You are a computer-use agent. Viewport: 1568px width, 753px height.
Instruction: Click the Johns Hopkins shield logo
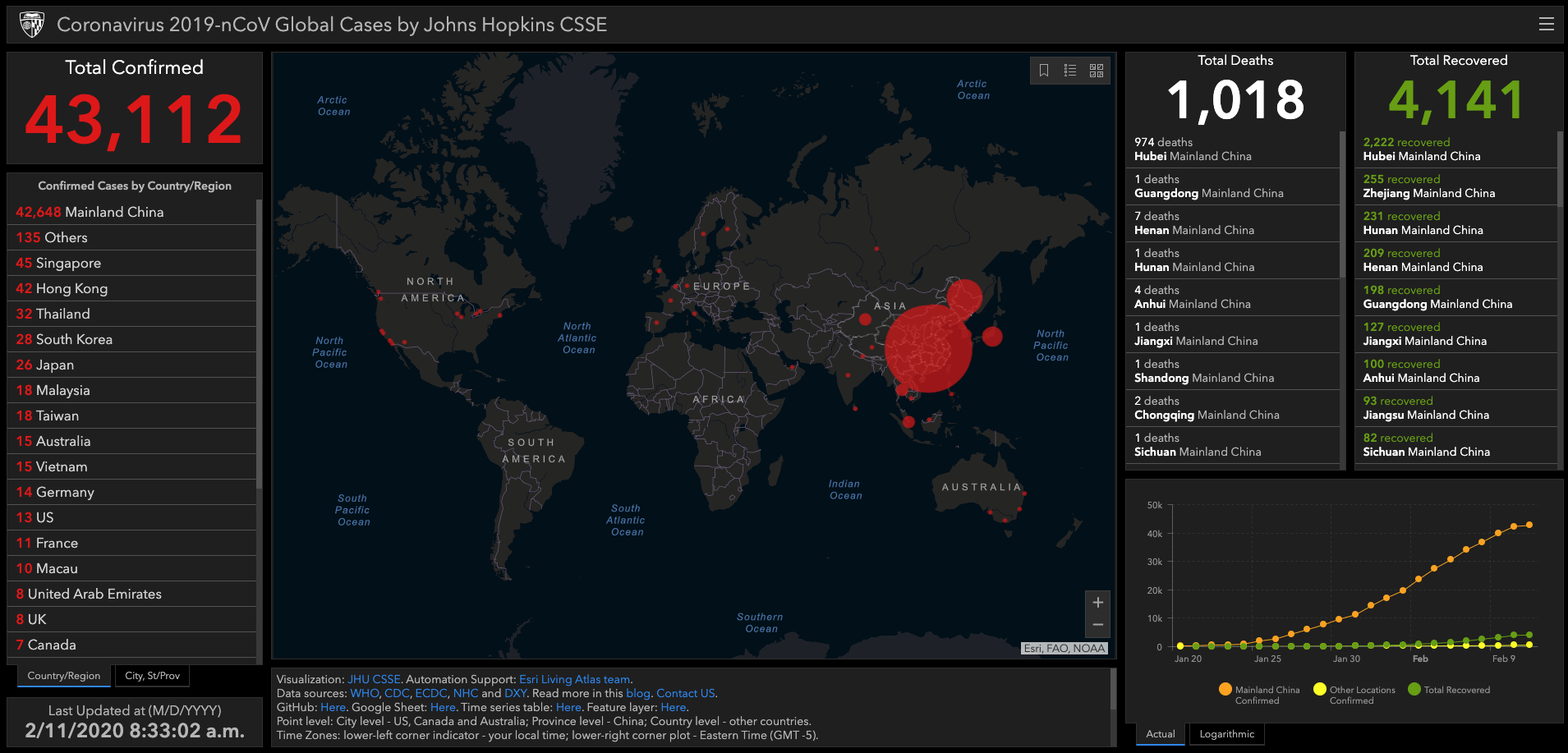tap(32, 25)
